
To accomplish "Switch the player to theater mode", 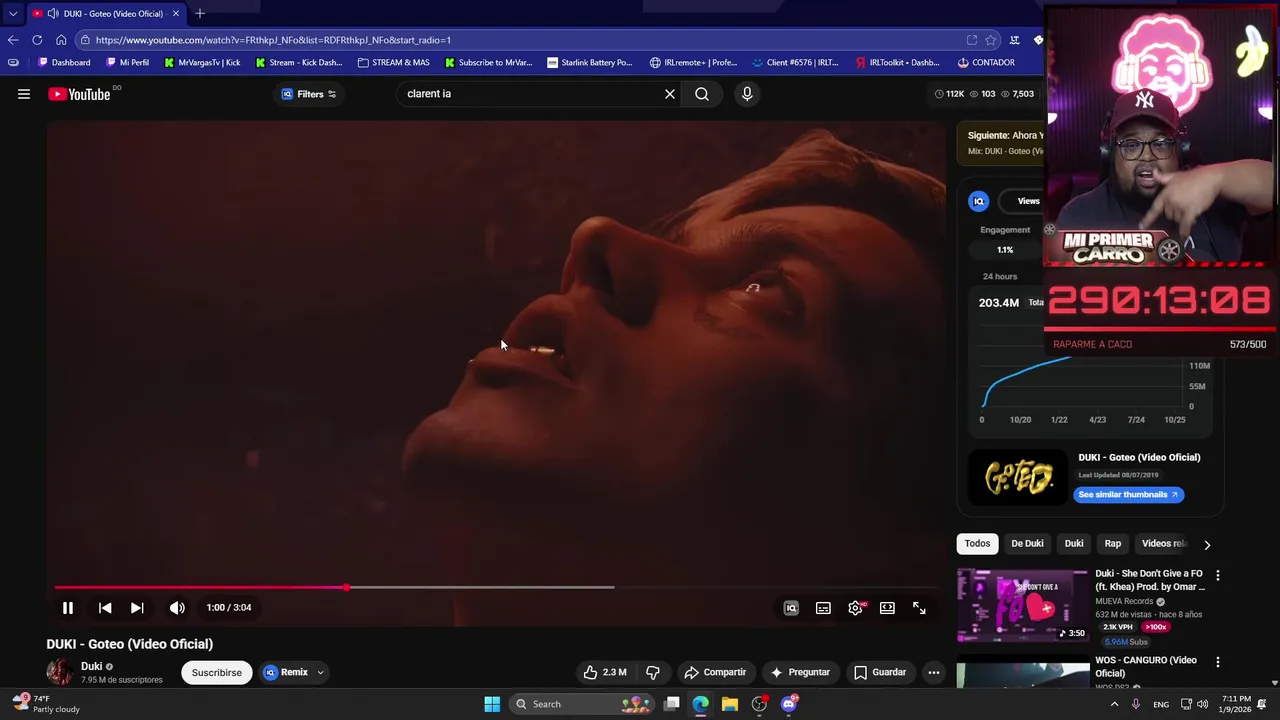I will [887, 608].
